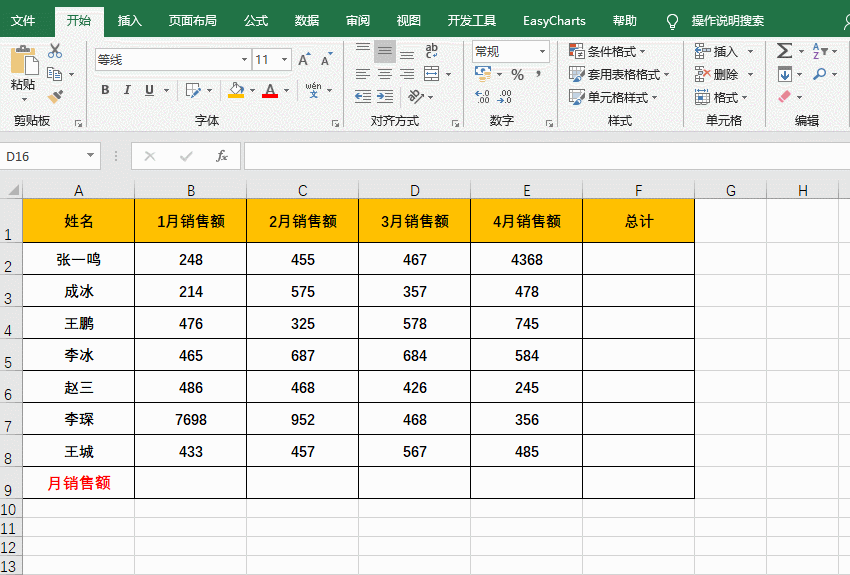Click the Cut scissors icon

click(55, 51)
